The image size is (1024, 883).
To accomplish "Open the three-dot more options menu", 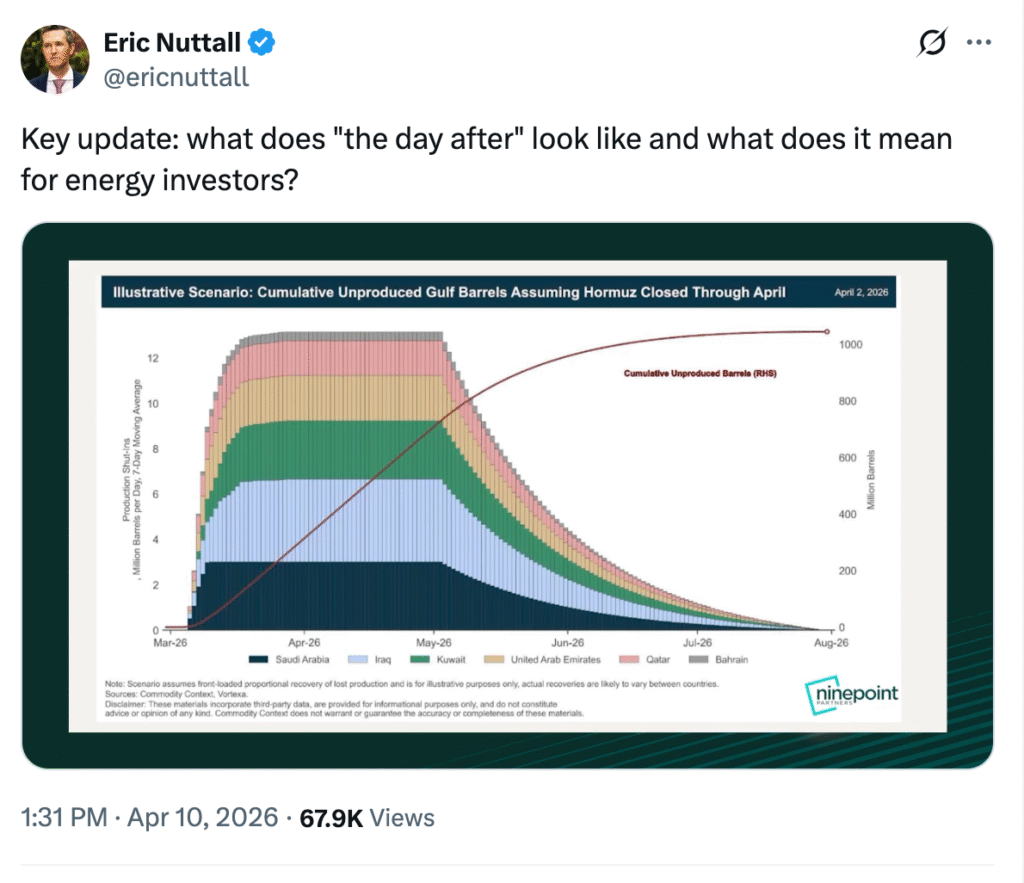I will tap(980, 44).
